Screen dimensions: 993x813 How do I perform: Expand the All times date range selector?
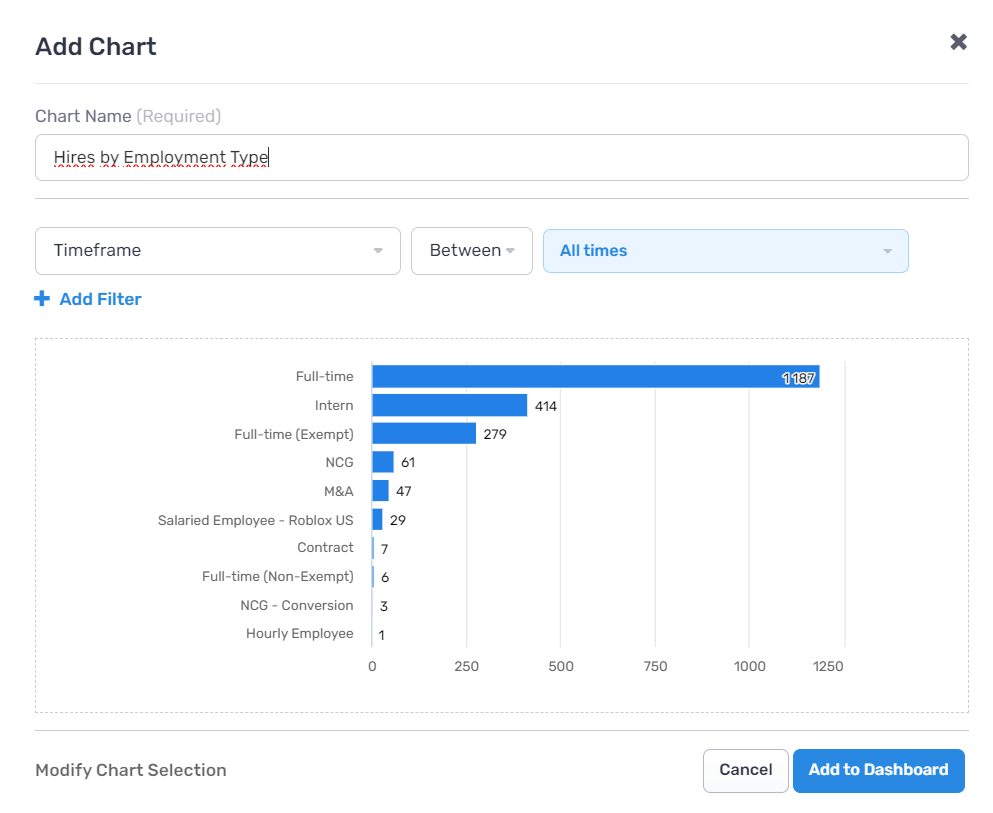726,251
